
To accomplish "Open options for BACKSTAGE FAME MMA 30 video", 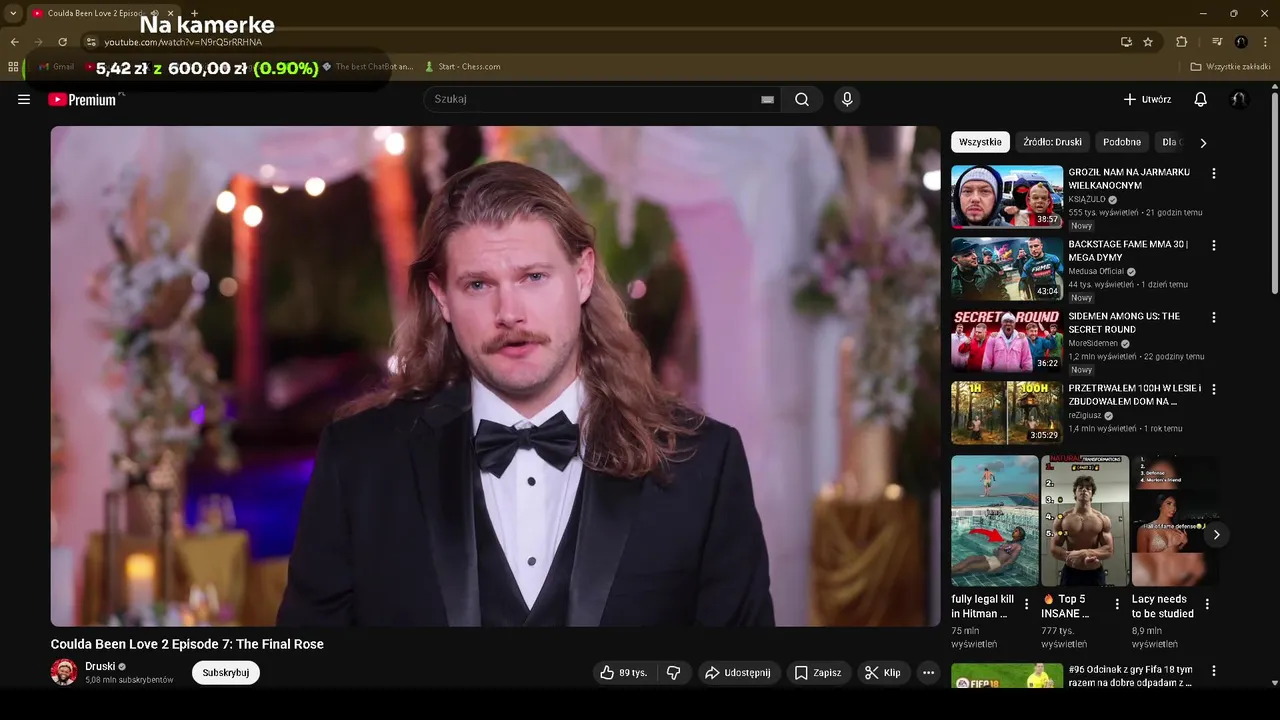I will coord(1214,245).
